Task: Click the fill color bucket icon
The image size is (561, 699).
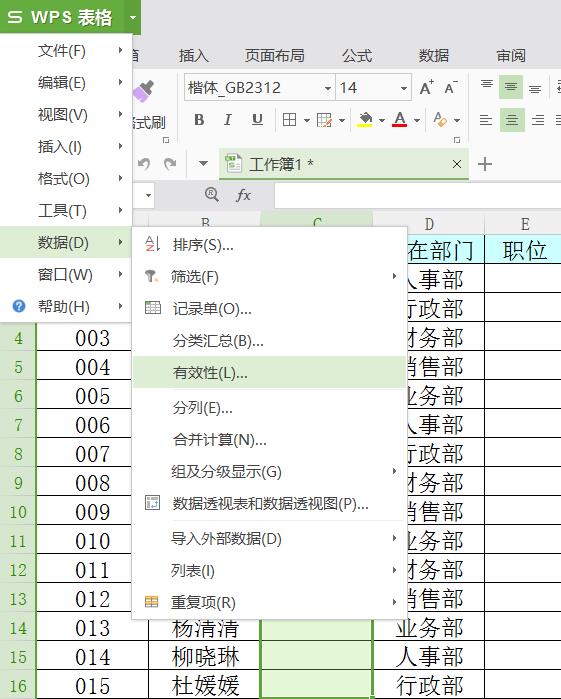Action: [365, 120]
